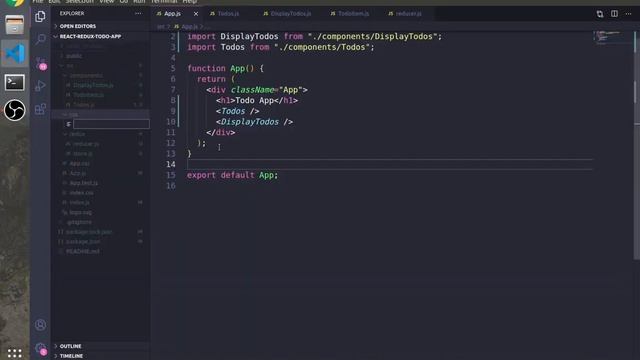Switch to the Todos.js editor tab
Viewport: 640px width, 360px height.
tap(228, 14)
